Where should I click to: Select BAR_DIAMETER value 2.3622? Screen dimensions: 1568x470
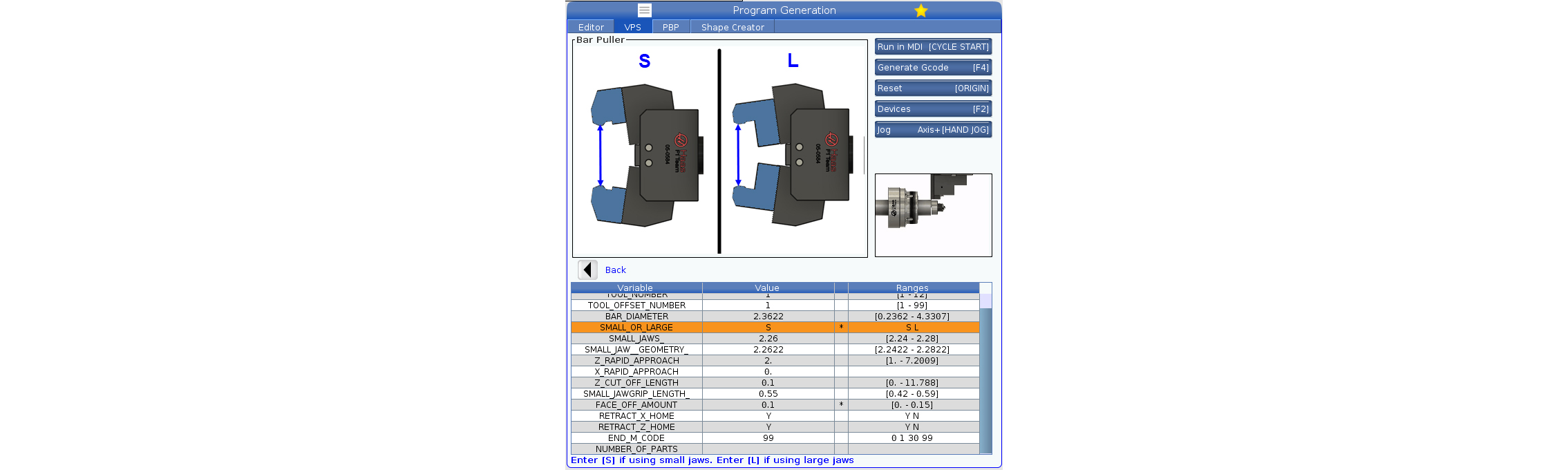click(x=768, y=317)
